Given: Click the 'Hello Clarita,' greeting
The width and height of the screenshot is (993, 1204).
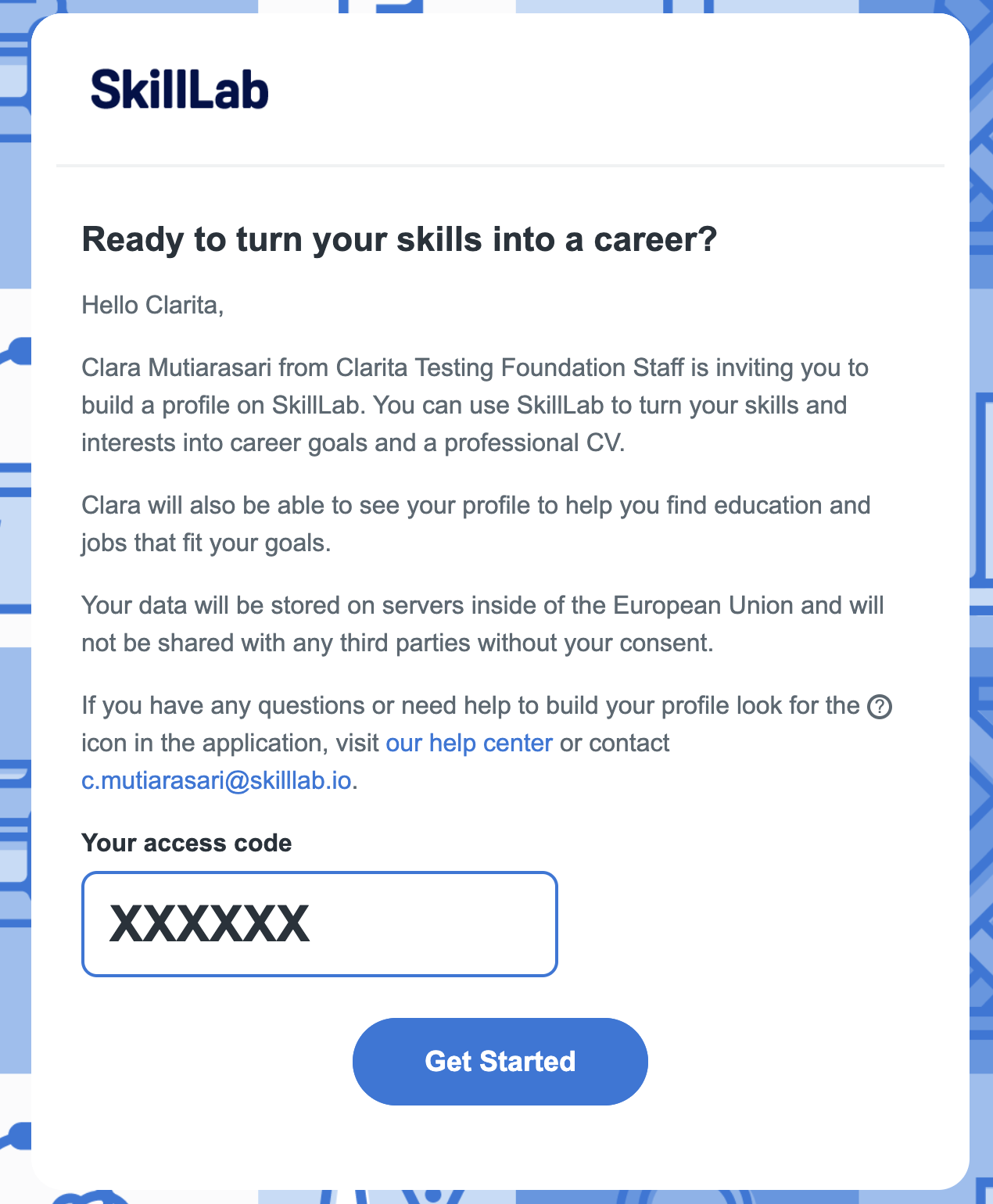Looking at the screenshot, I should 152,305.
